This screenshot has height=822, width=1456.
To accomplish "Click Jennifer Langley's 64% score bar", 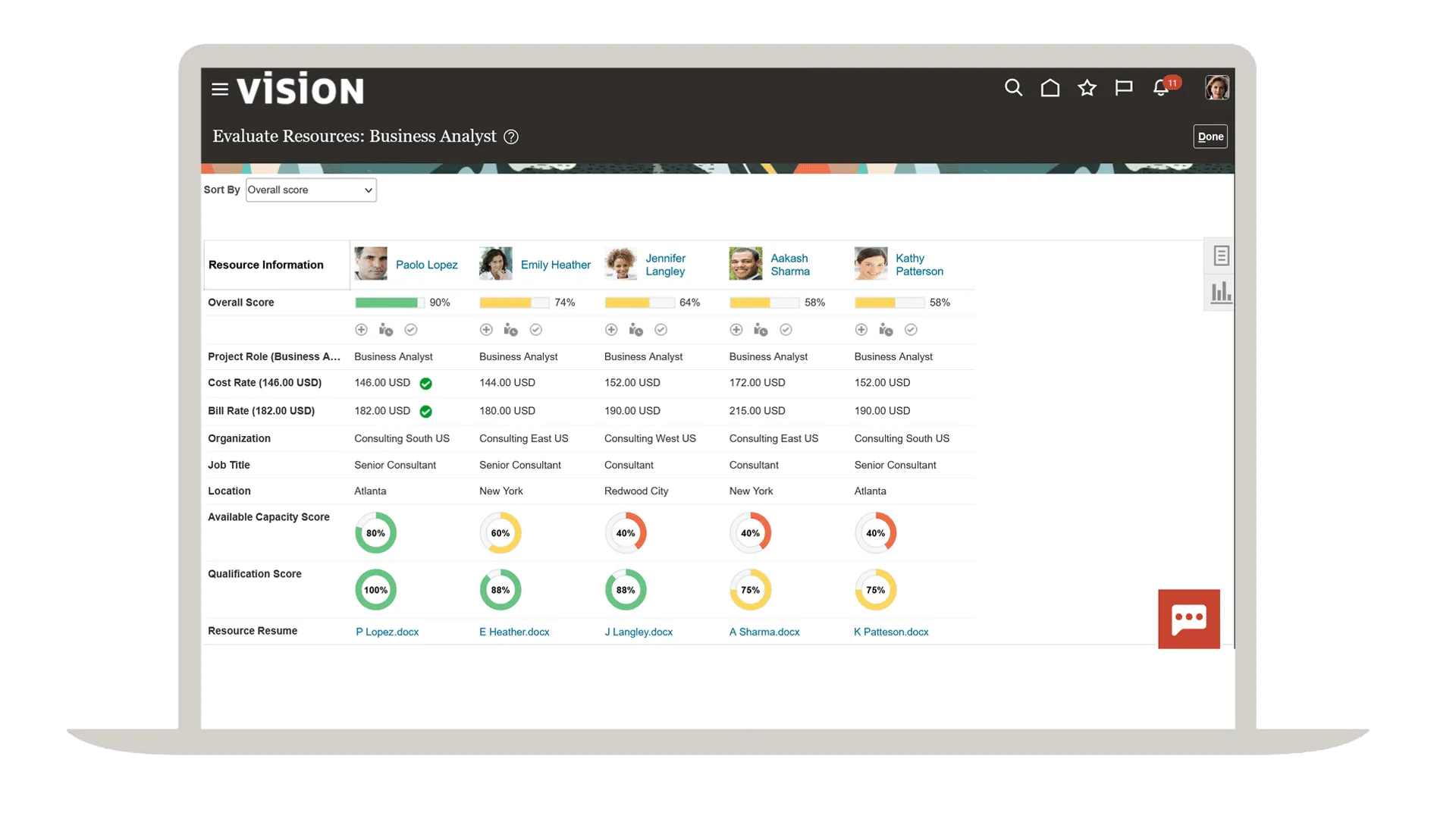I will tap(639, 303).
